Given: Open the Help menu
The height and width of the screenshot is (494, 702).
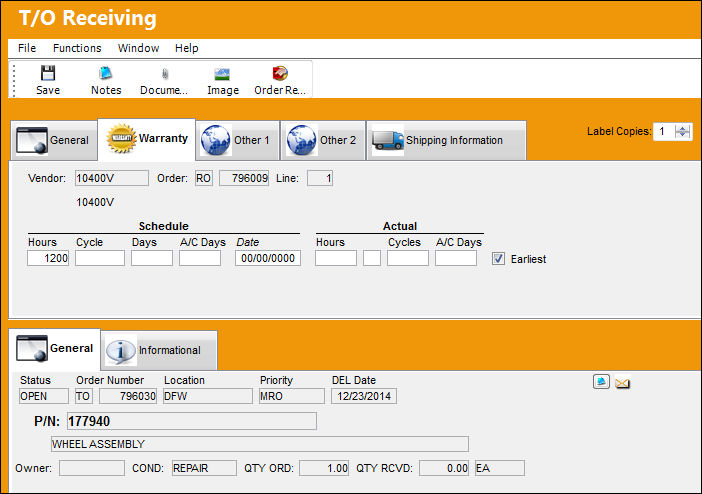Looking at the screenshot, I should [187, 48].
